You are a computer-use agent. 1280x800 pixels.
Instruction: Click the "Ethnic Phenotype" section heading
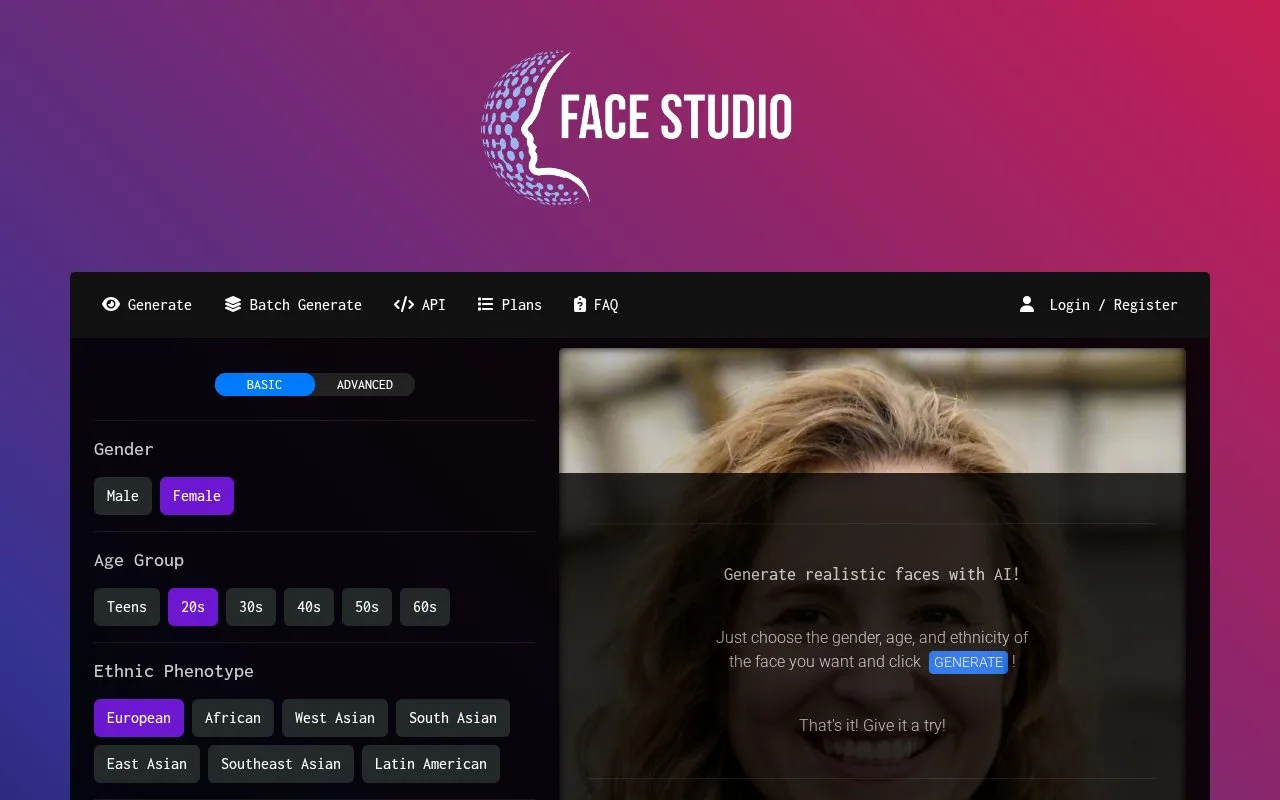click(174, 671)
